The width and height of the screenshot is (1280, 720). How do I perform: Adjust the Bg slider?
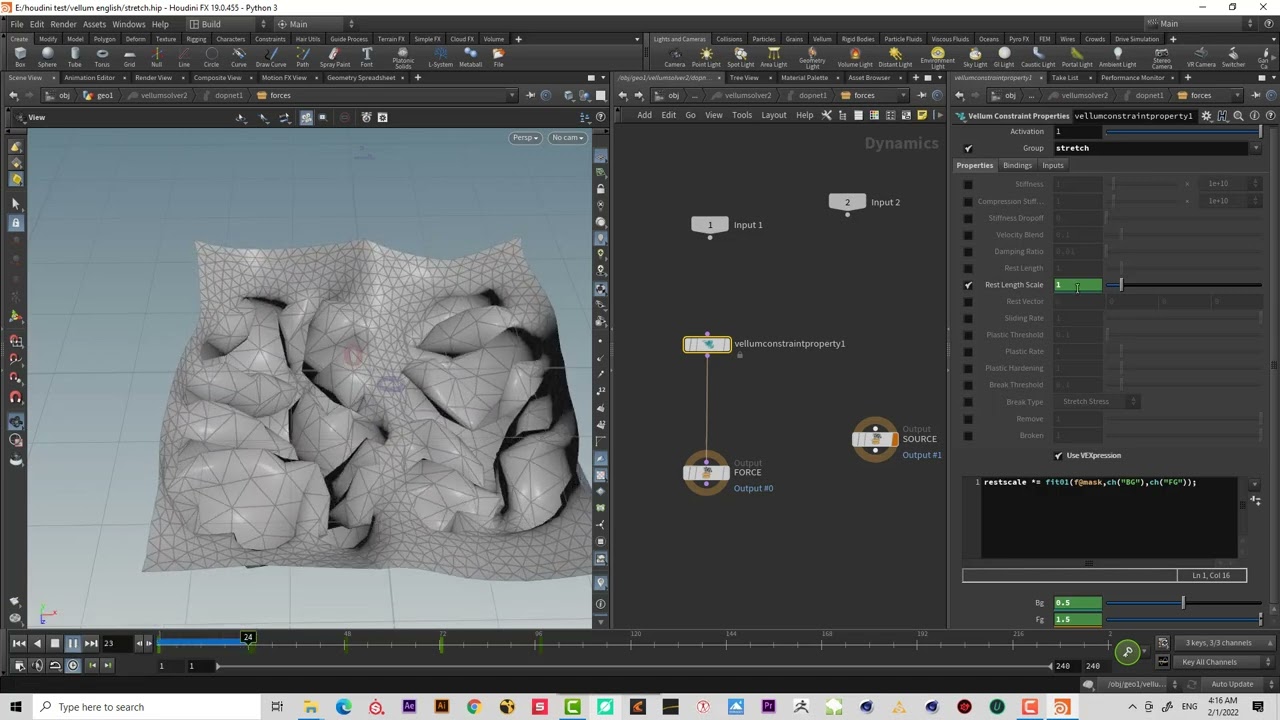point(1183,603)
